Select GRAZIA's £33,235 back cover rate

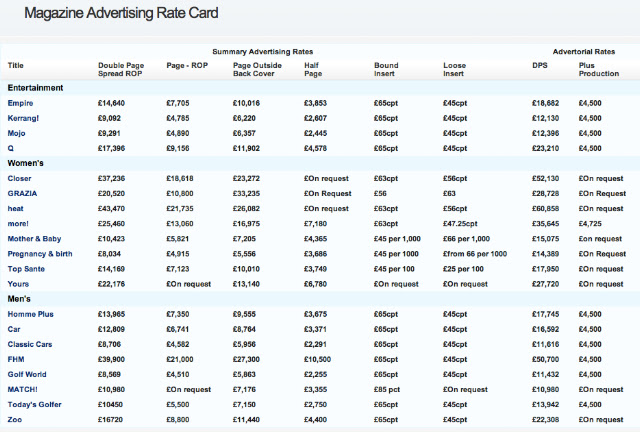pos(246,194)
